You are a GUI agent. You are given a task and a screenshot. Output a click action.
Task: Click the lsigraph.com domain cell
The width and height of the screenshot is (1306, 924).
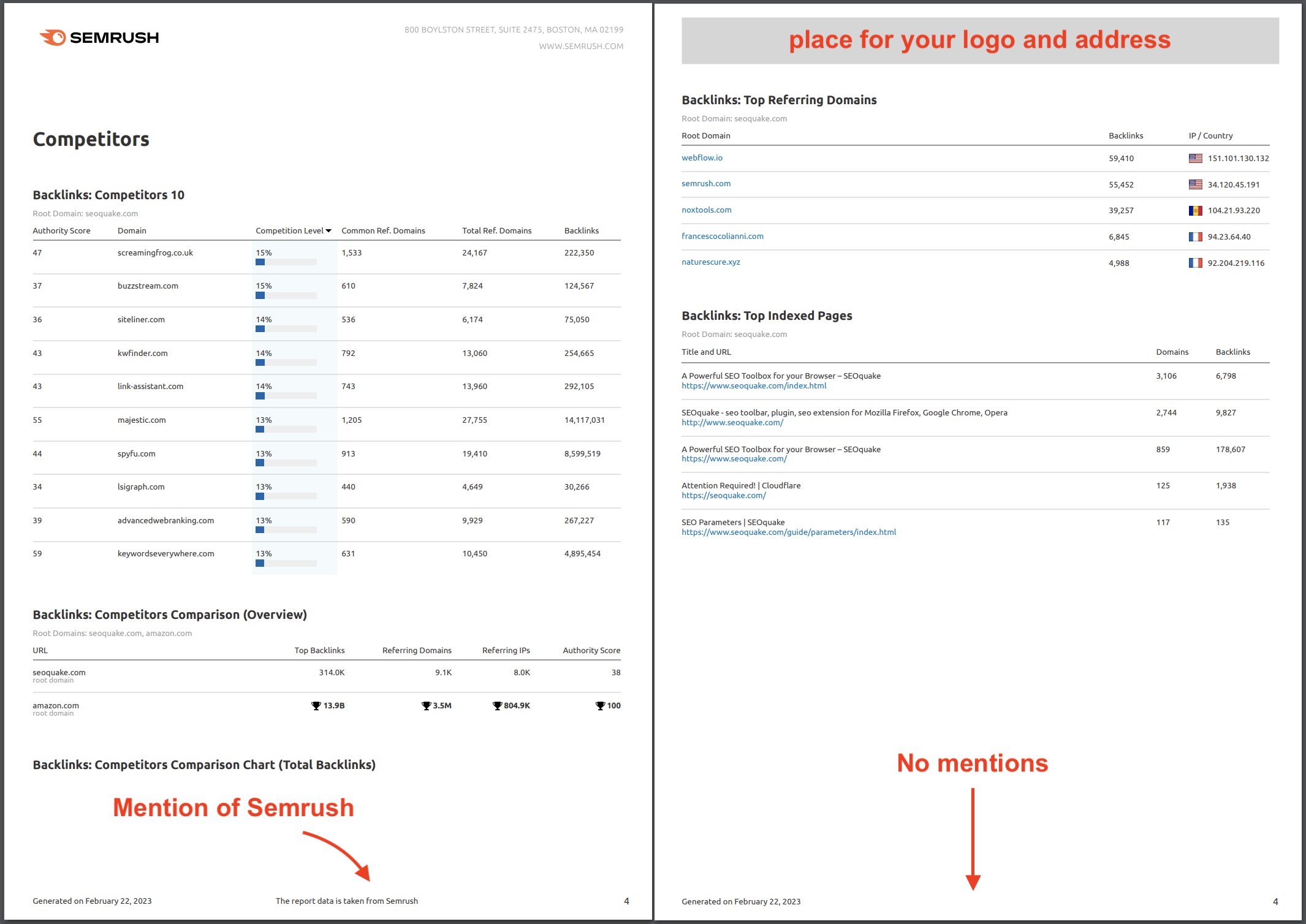pos(141,487)
